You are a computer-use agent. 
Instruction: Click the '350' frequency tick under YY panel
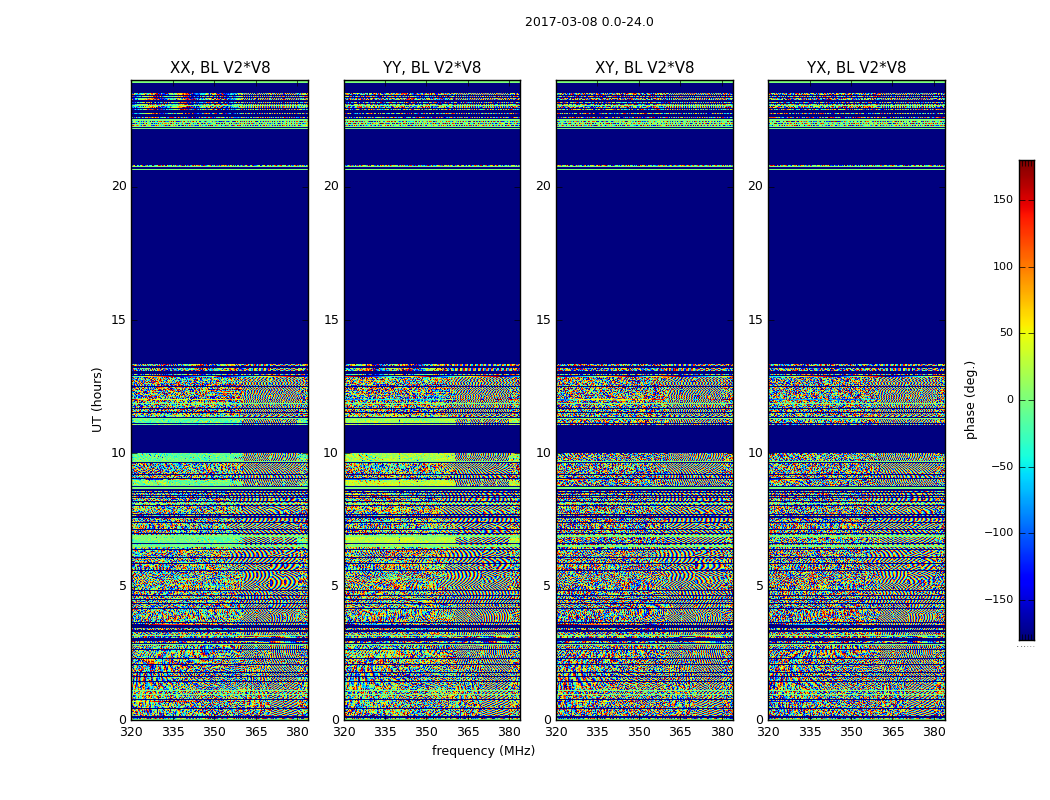tap(427, 732)
